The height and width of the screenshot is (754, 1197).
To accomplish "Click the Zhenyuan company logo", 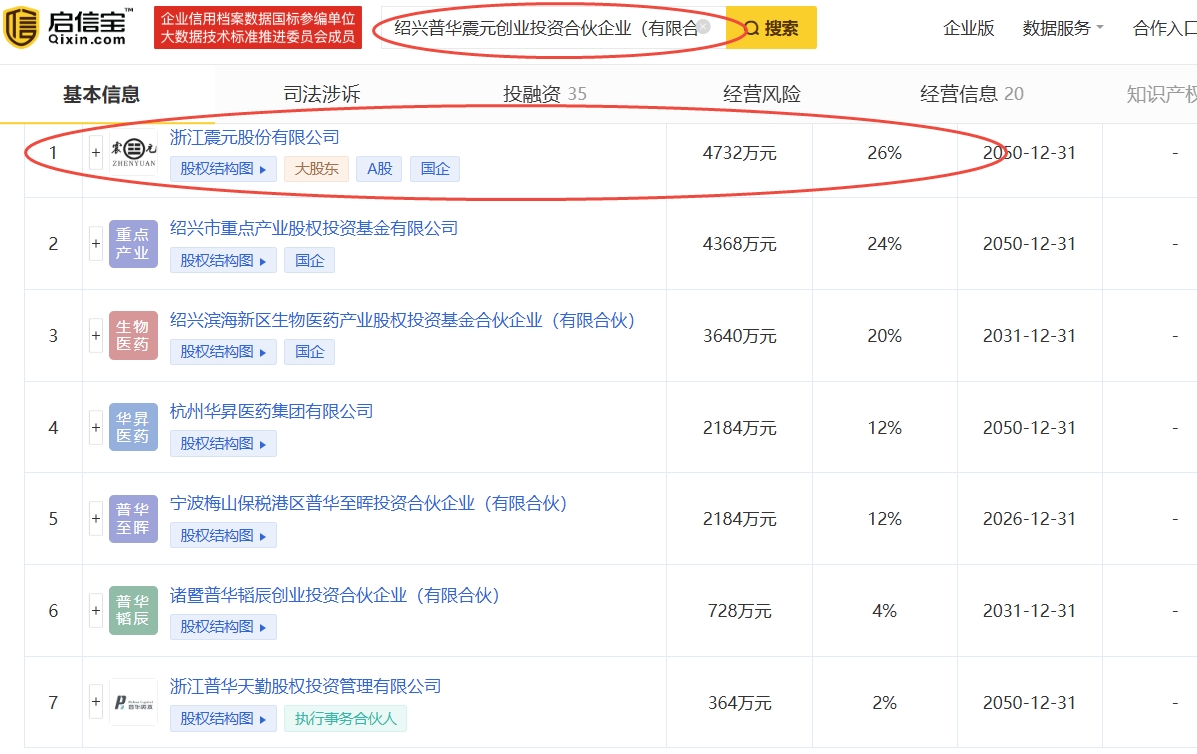I will [134, 152].
